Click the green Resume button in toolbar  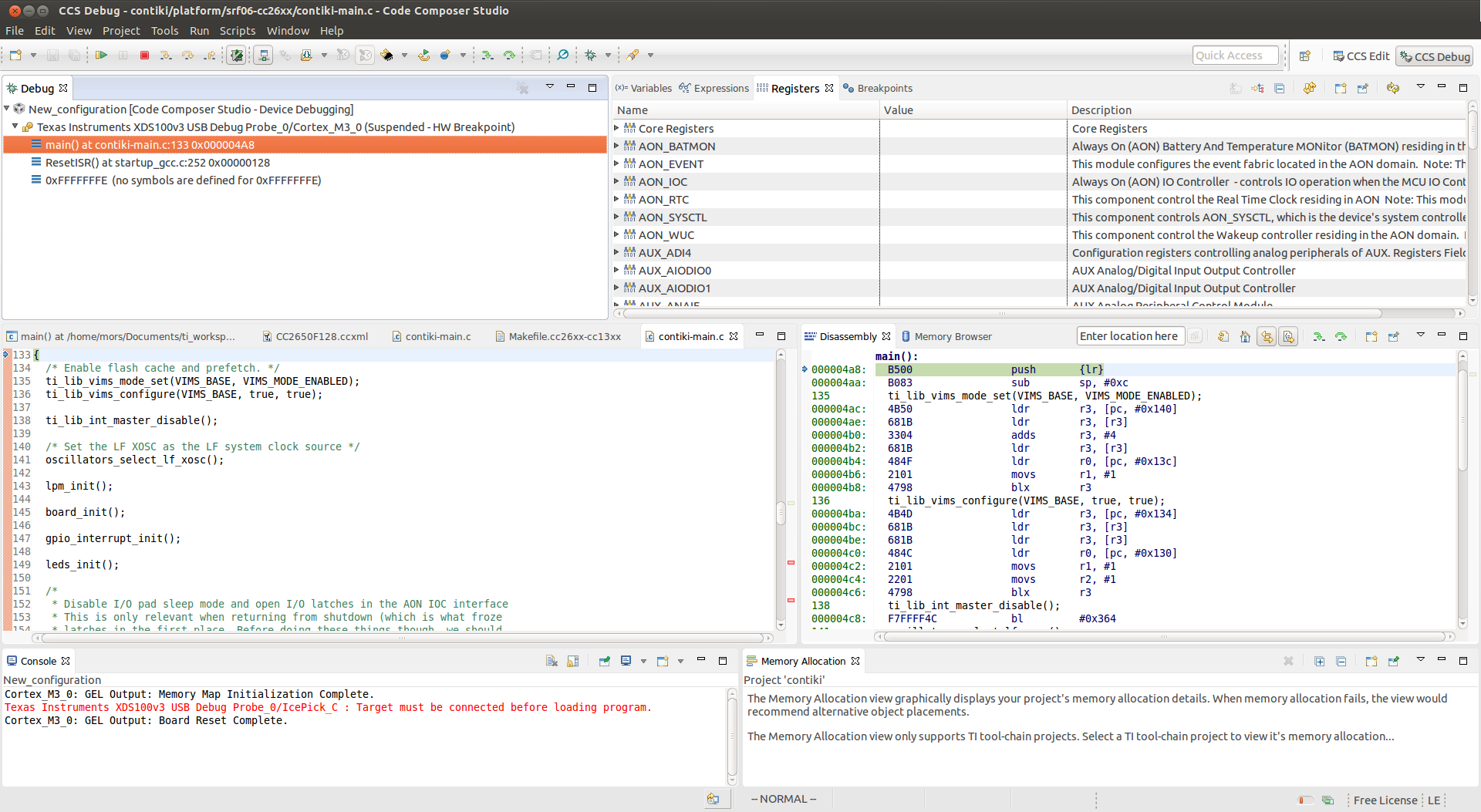coord(101,56)
